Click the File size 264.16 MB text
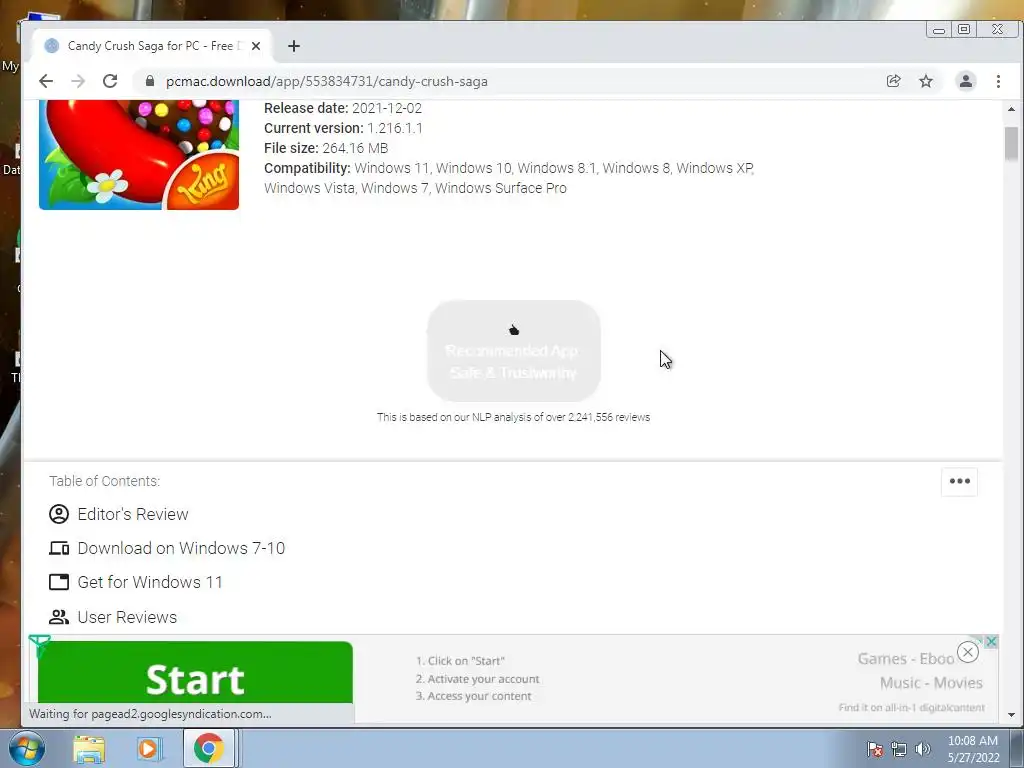The height and width of the screenshot is (768, 1024). (326, 148)
